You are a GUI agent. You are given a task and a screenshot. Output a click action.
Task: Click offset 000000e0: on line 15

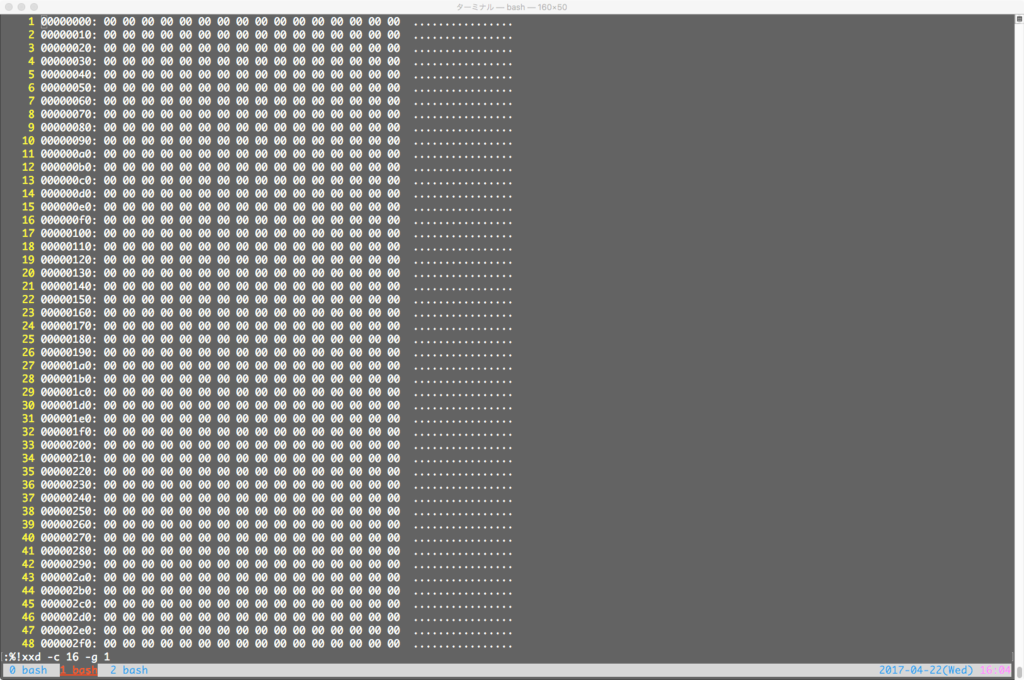click(x=69, y=206)
